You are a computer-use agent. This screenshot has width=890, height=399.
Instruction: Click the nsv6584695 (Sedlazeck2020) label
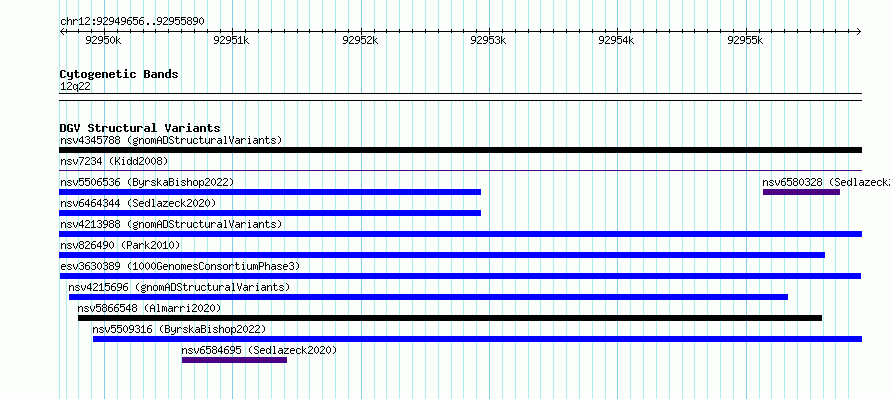pos(259,350)
